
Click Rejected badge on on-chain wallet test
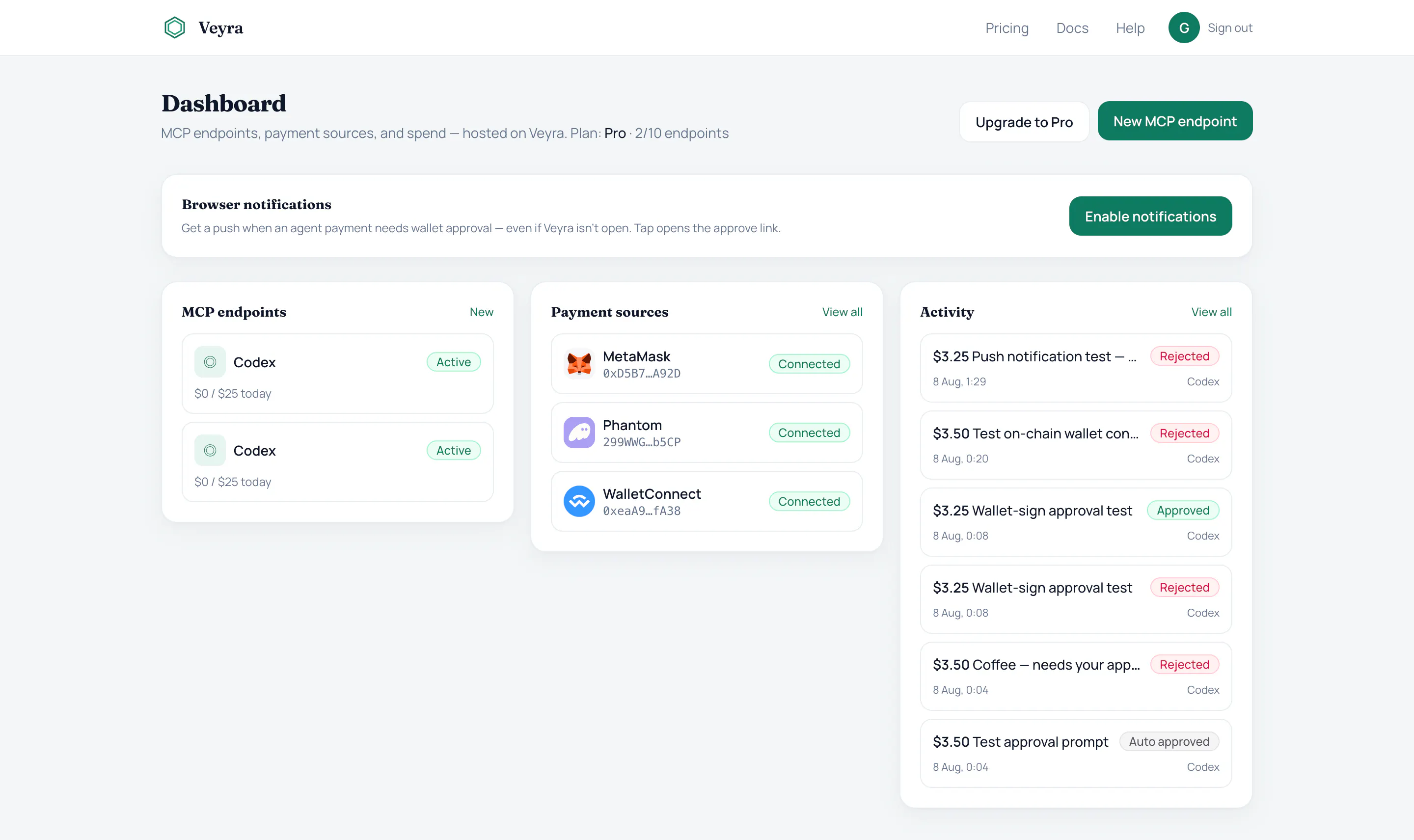(x=1184, y=433)
